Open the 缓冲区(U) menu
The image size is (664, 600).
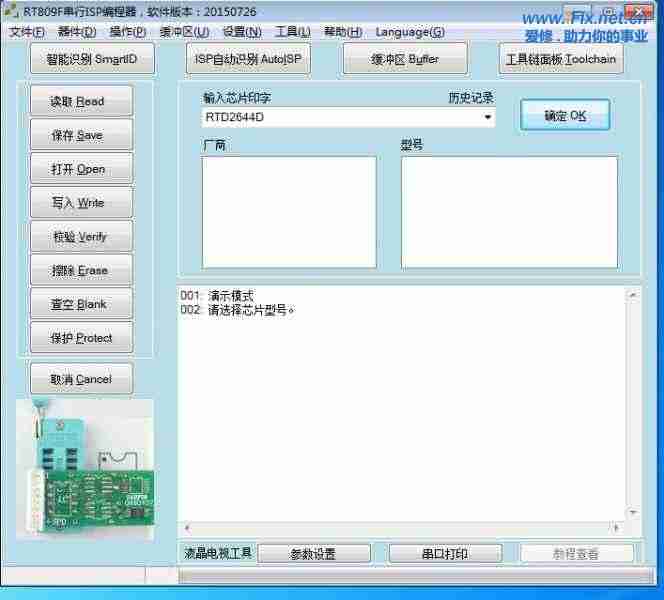[x=184, y=32]
